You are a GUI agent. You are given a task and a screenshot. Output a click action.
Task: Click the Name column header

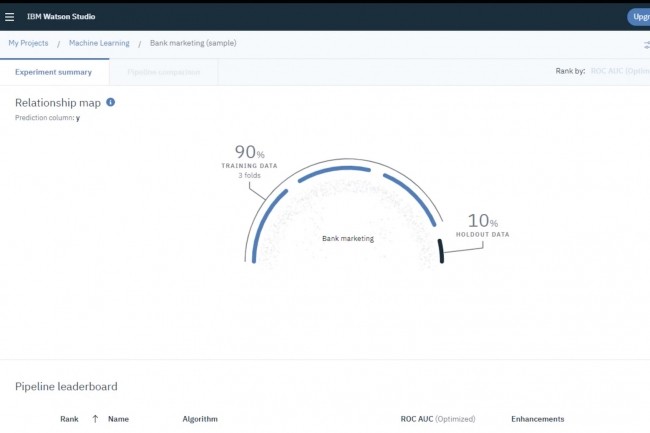(119, 419)
